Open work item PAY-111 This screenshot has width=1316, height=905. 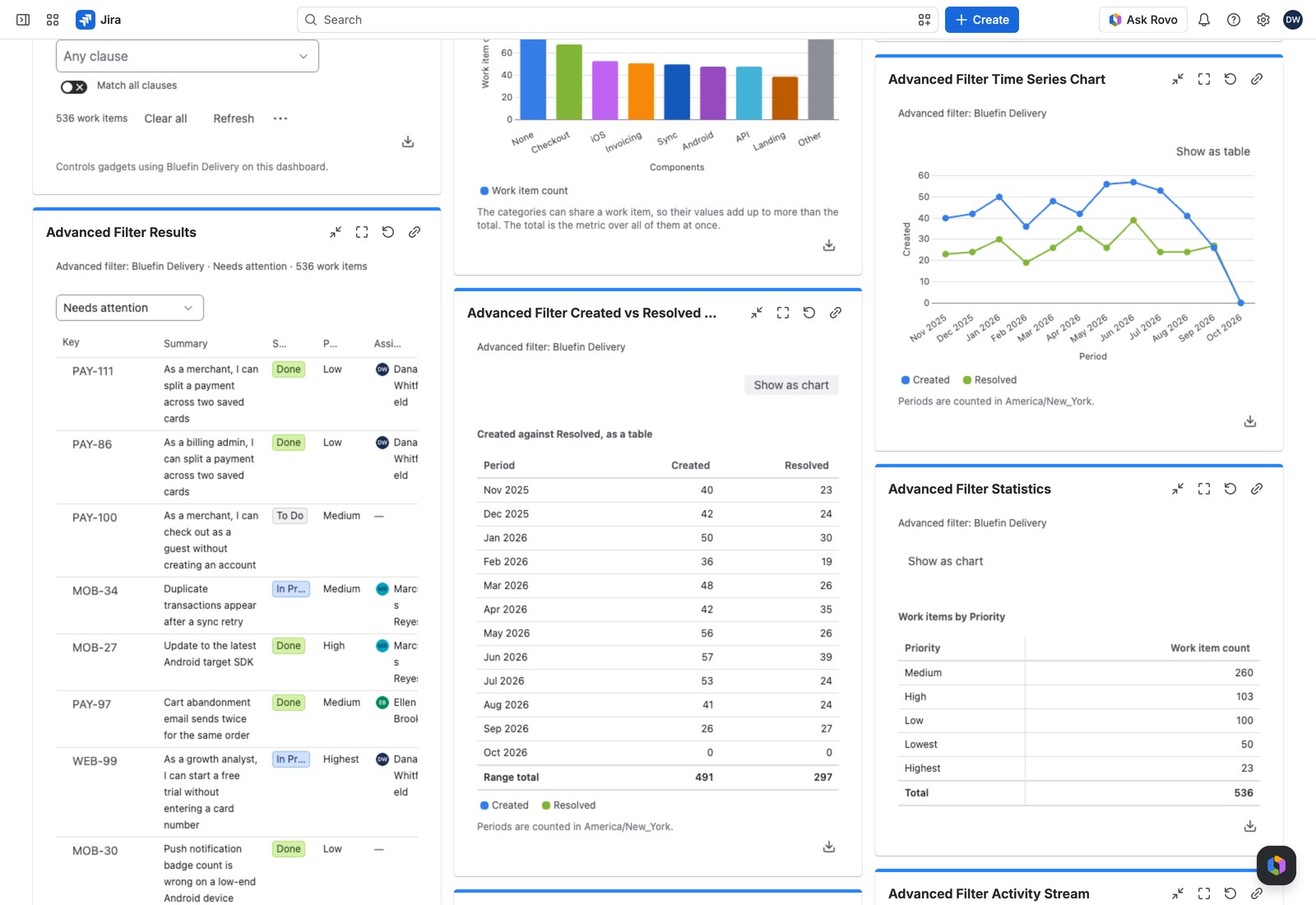coord(93,371)
